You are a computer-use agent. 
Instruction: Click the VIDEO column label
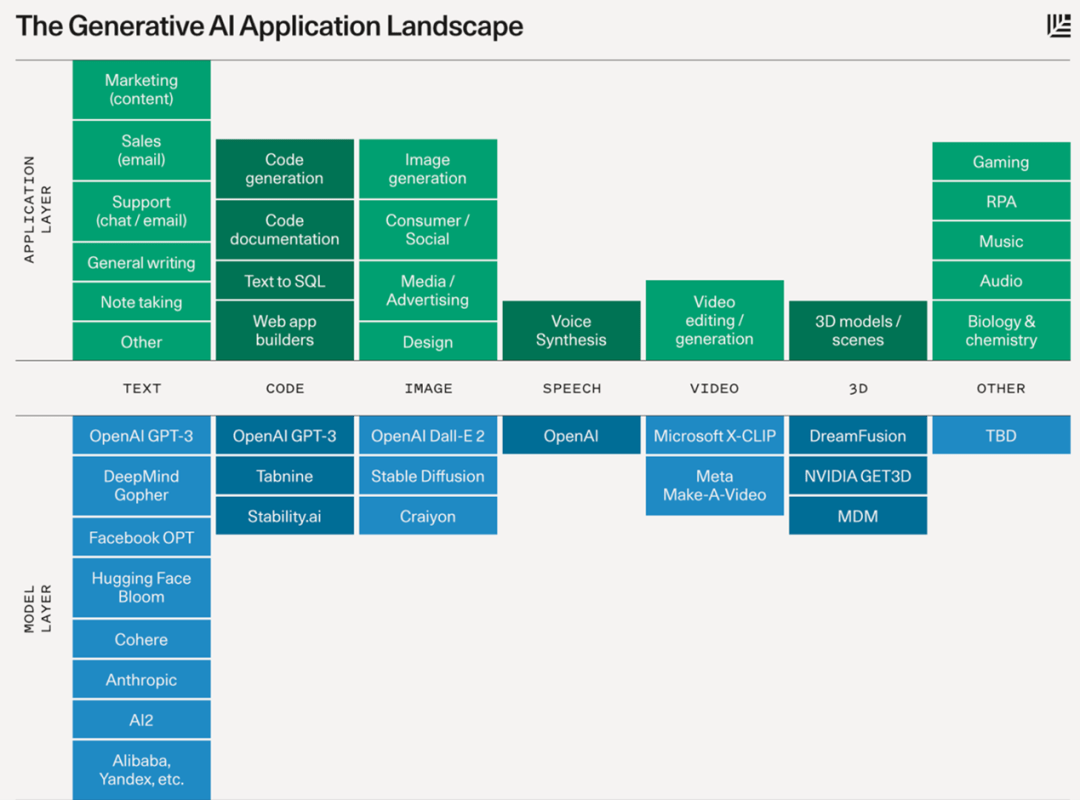[714, 388]
